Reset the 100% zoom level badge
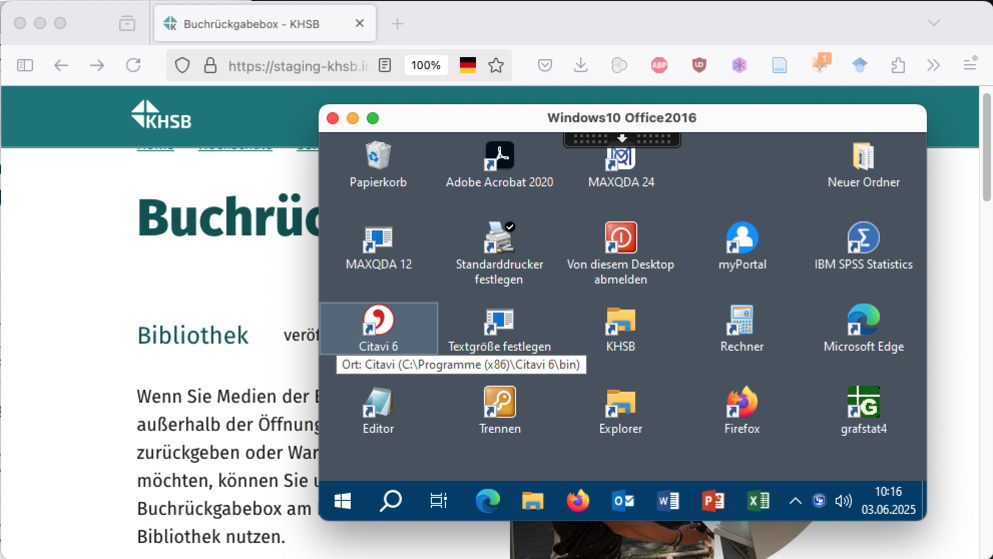This screenshot has height=559, width=993. point(426,65)
